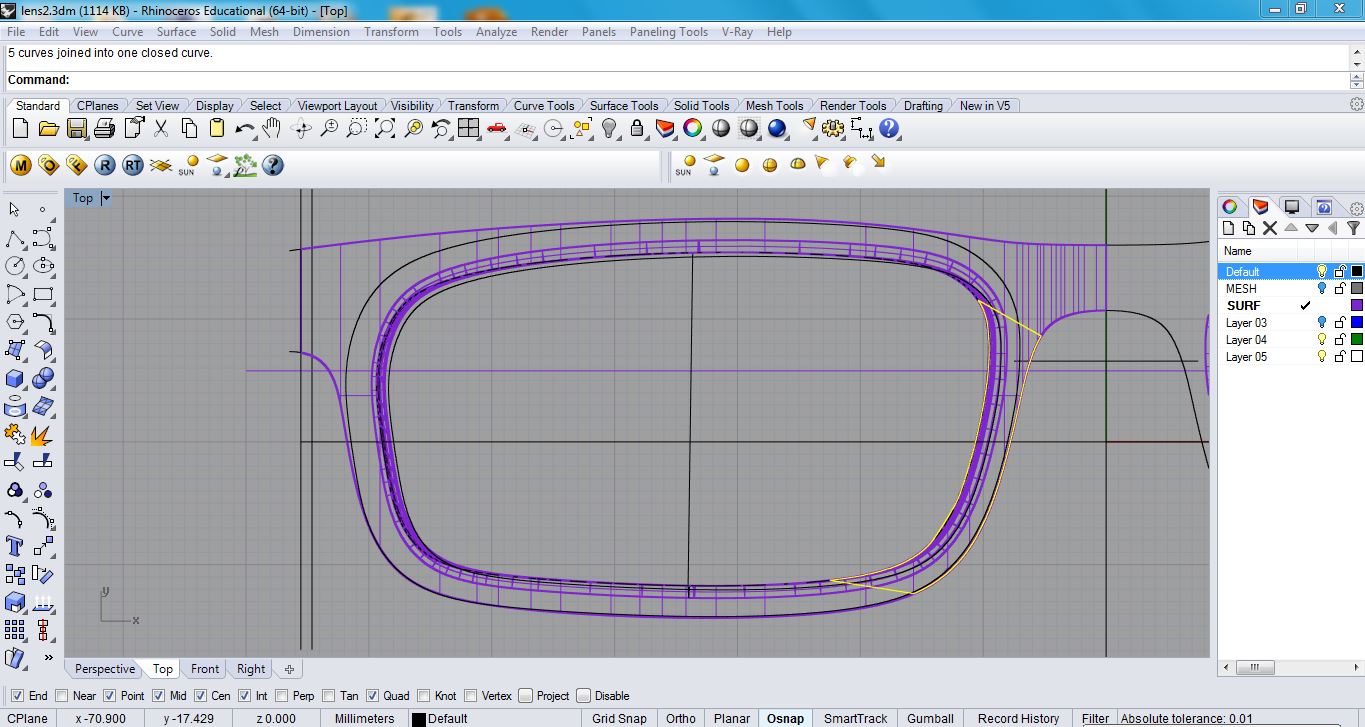The image size is (1365, 727).
Task: Change the SURF layer purple color swatch
Action: coord(1357,306)
